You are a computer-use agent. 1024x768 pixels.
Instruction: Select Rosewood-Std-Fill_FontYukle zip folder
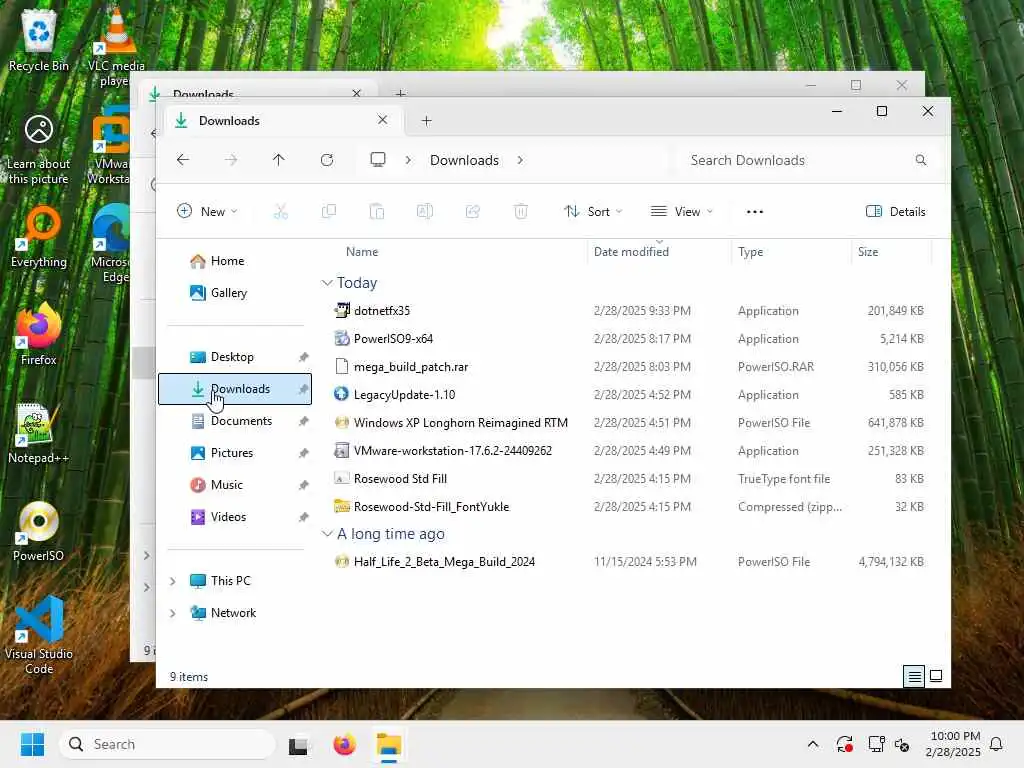(x=431, y=507)
